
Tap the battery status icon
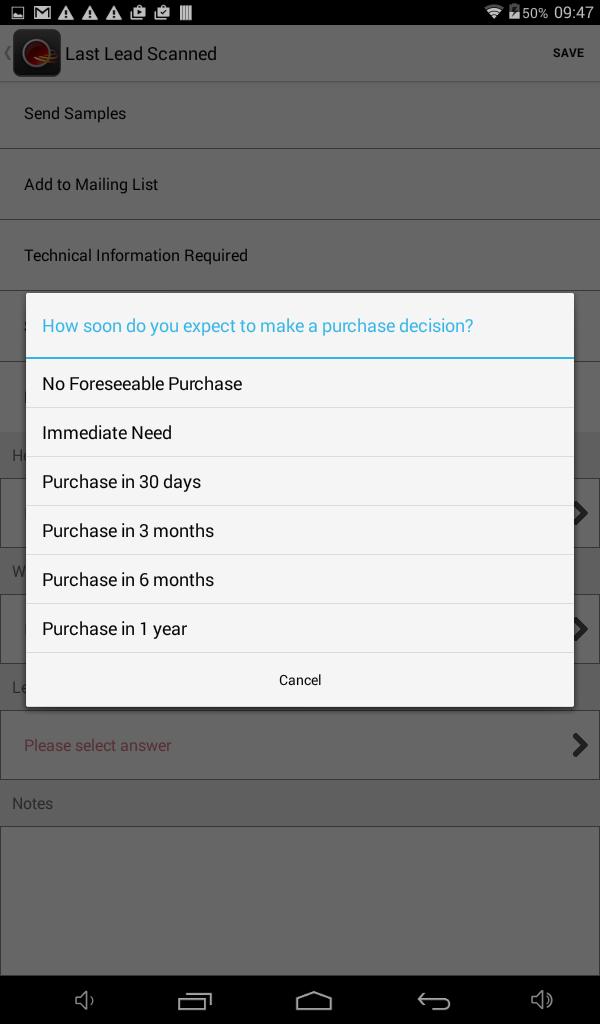click(x=515, y=12)
